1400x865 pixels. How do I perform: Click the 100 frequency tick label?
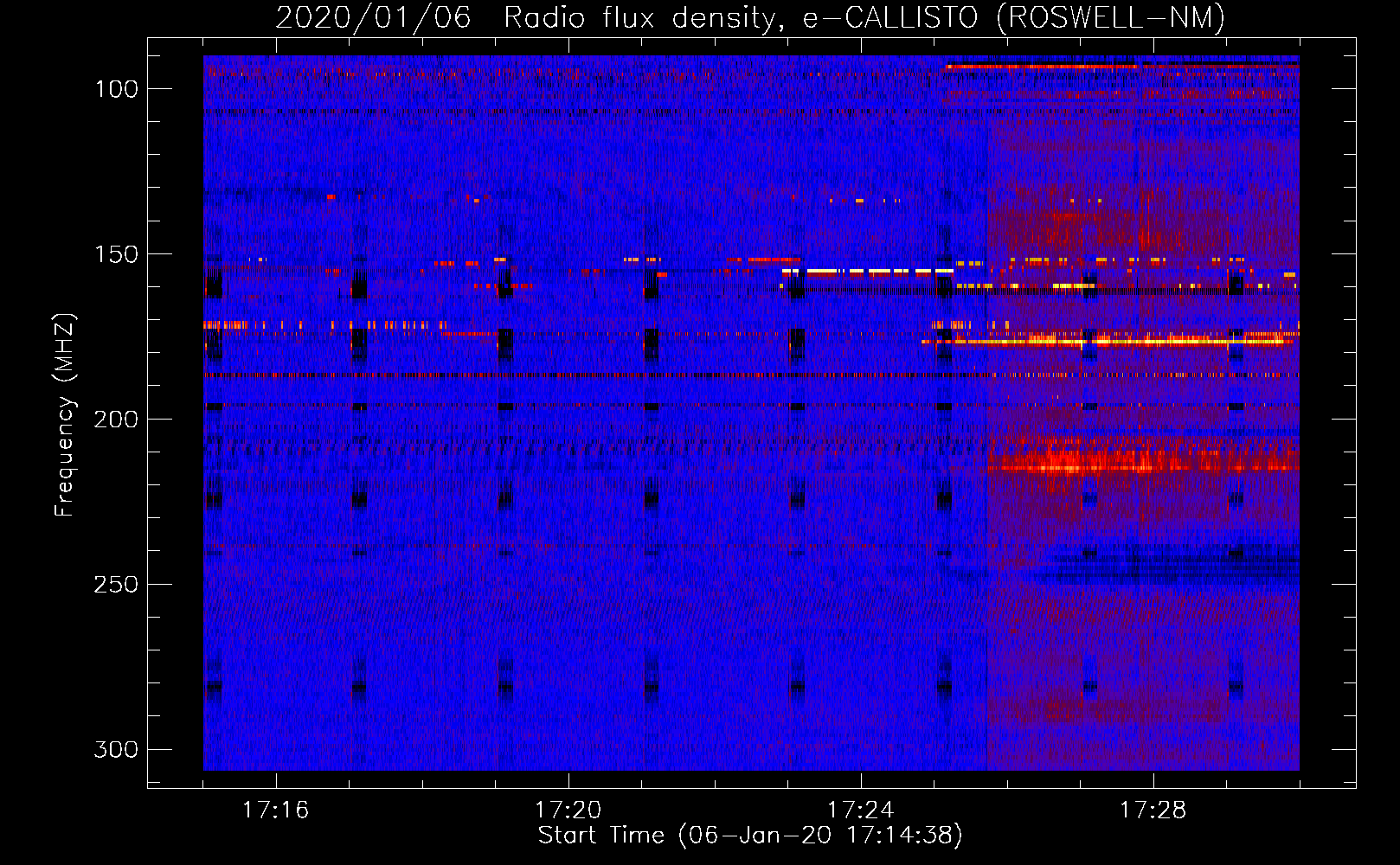point(116,89)
